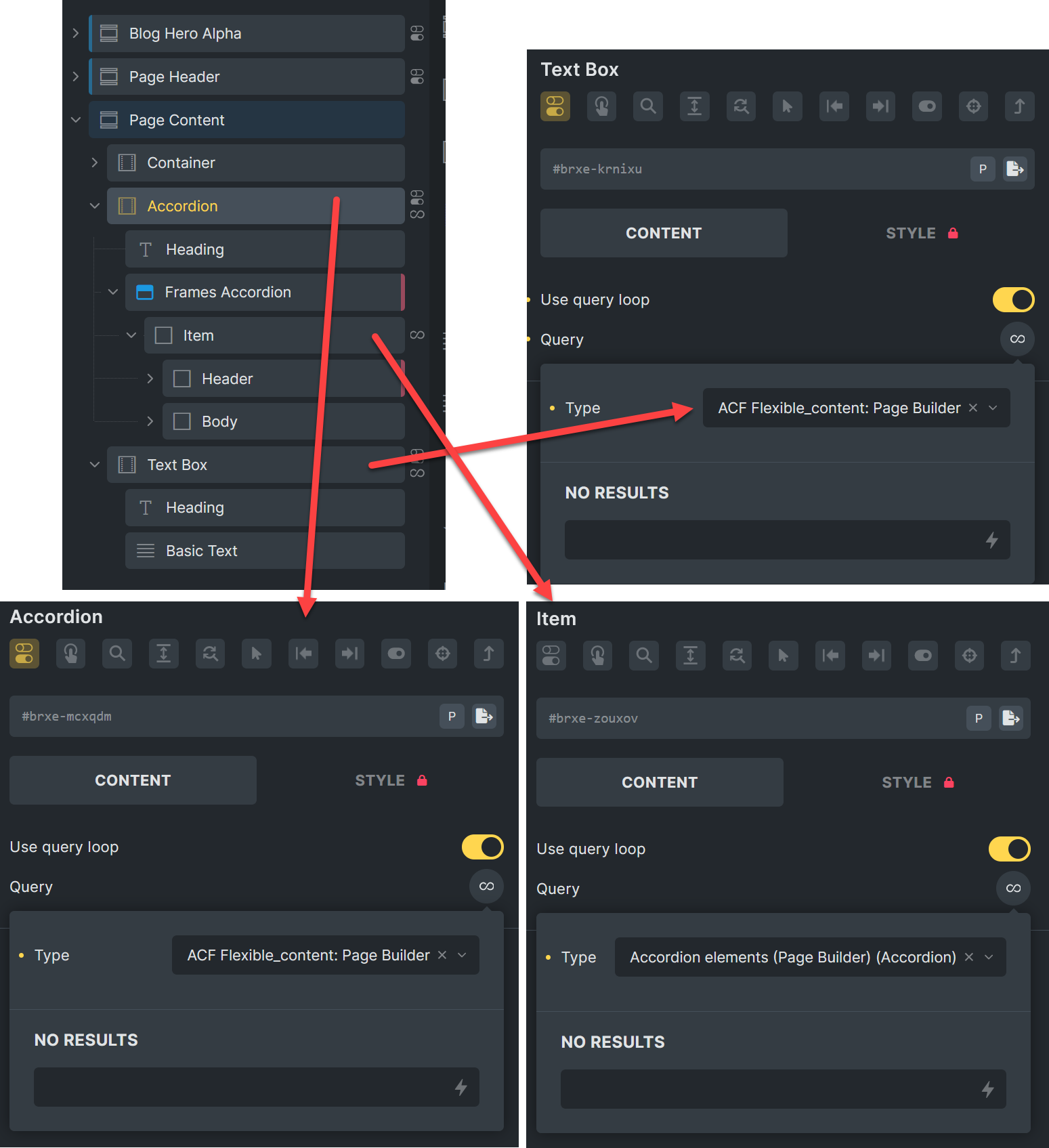The height and width of the screenshot is (1148, 1049).
Task: Click conditions indicator beside Page Header row
Action: click(417, 77)
